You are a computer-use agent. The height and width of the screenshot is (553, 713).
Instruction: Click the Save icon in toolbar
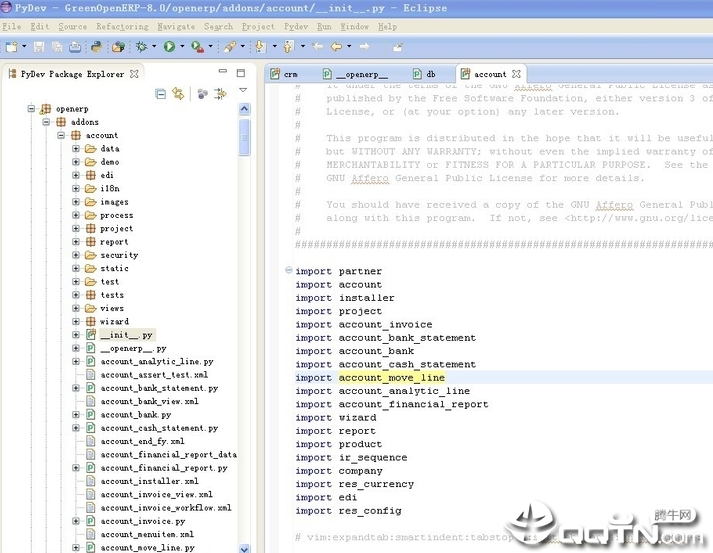pyautogui.click(x=39, y=46)
